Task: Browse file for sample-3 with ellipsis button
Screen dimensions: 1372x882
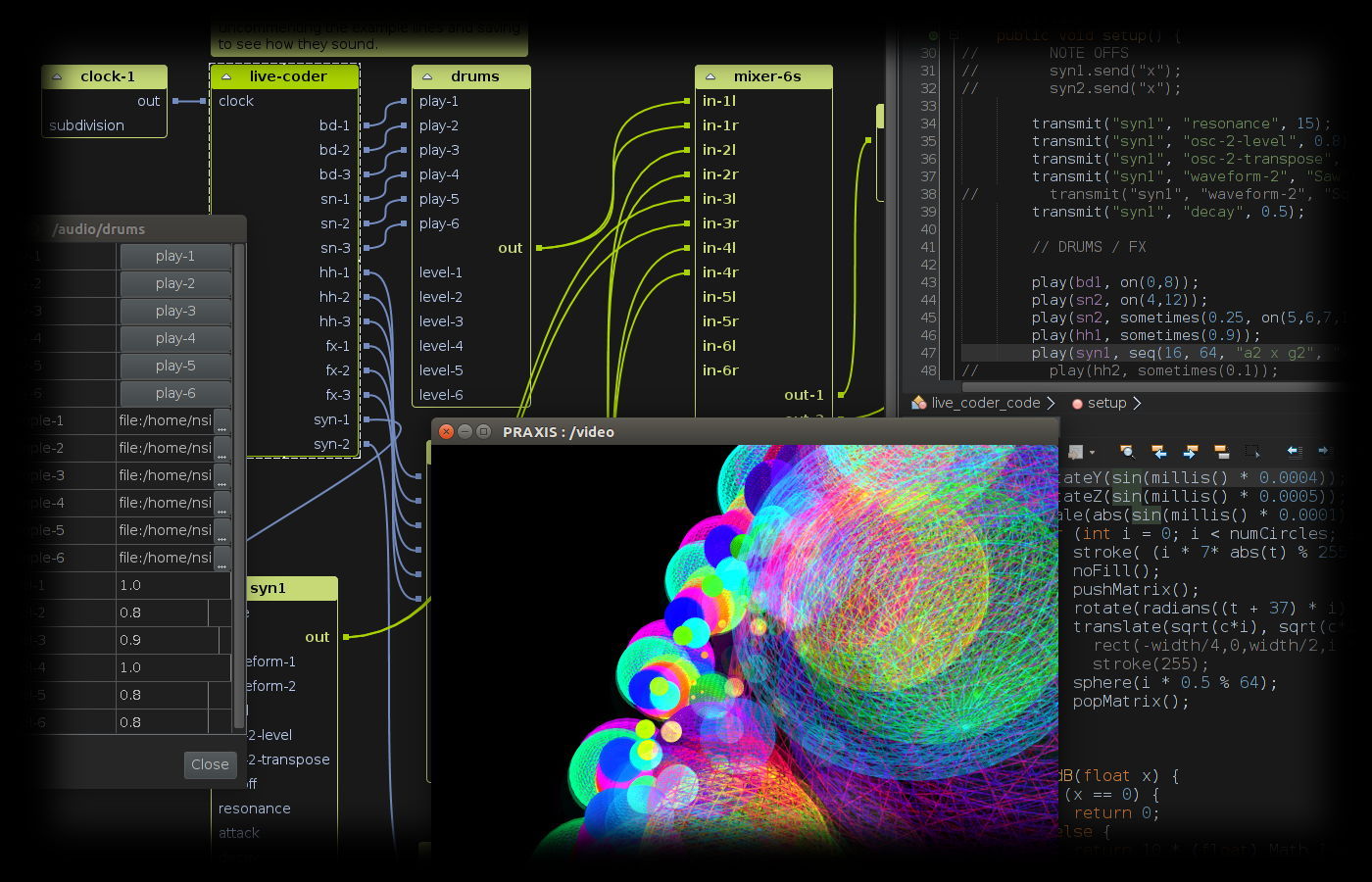Action: [x=222, y=476]
